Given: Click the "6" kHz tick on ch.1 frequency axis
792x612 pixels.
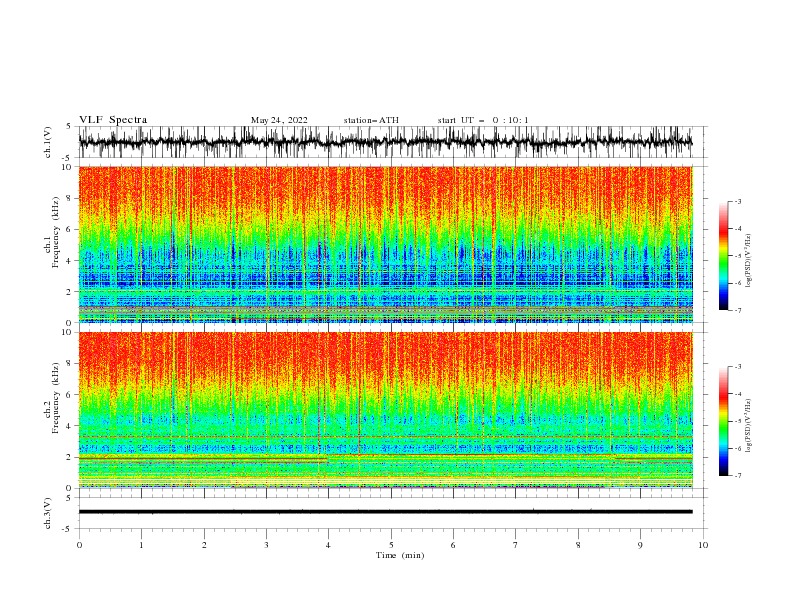Looking at the screenshot, I should pos(70,230).
